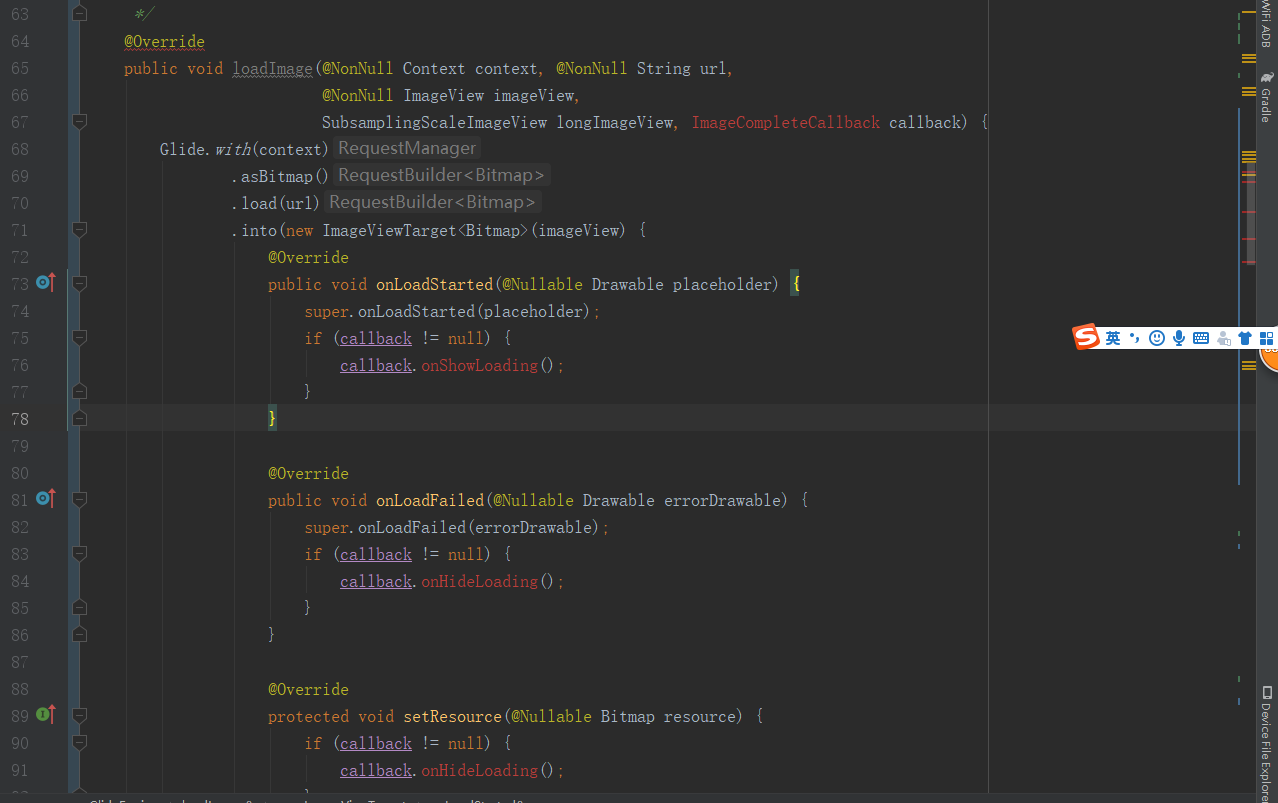Click line number 78 in the gutter

click(20, 418)
